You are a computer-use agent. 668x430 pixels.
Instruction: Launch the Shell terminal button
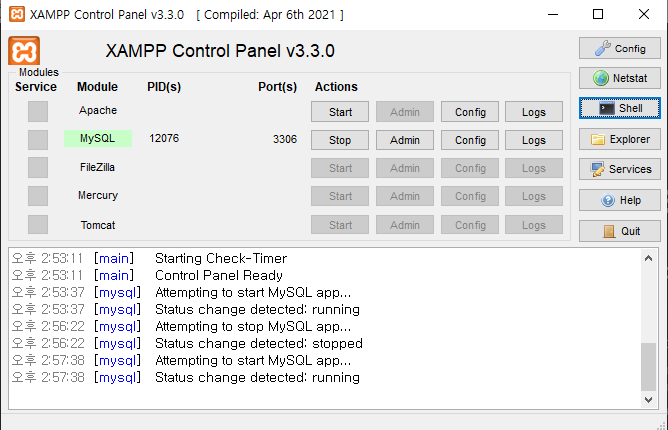tap(619, 108)
